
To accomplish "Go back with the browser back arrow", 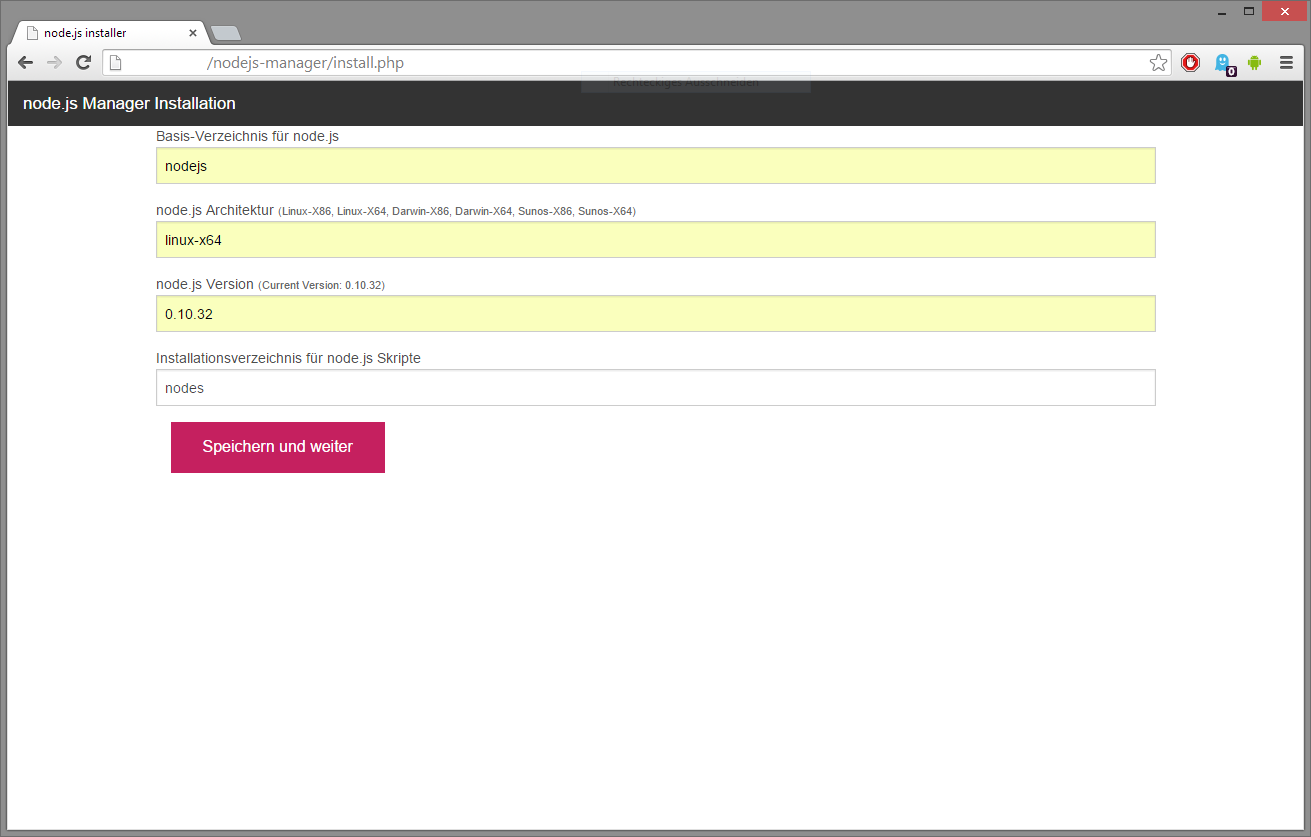I will coord(26,63).
